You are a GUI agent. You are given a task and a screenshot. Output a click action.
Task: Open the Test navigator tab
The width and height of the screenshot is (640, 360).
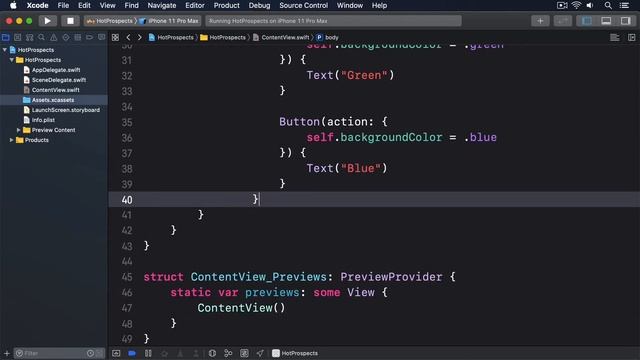tap(66, 38)
